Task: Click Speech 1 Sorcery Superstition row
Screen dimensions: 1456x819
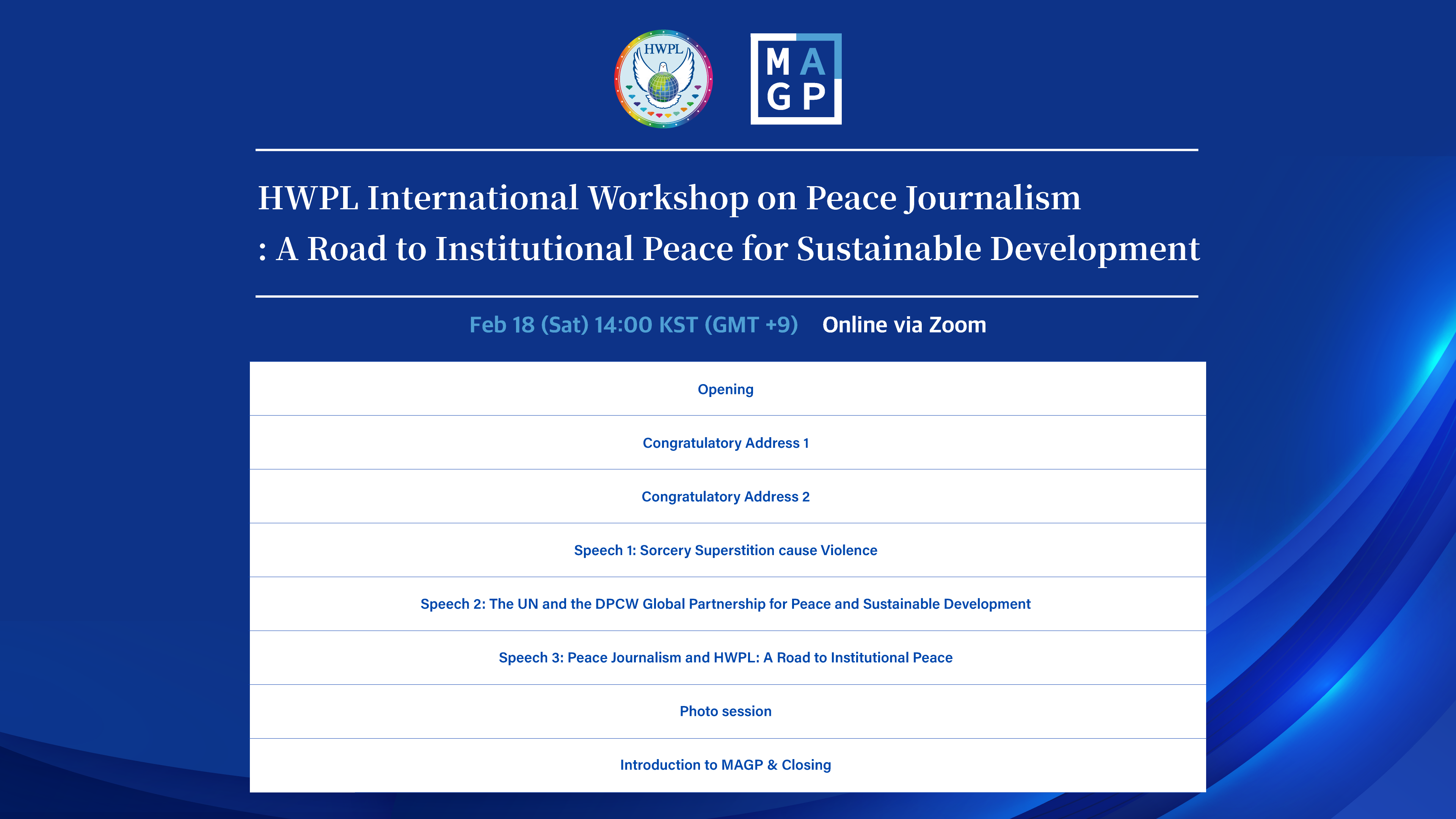Action: (725, 551)
